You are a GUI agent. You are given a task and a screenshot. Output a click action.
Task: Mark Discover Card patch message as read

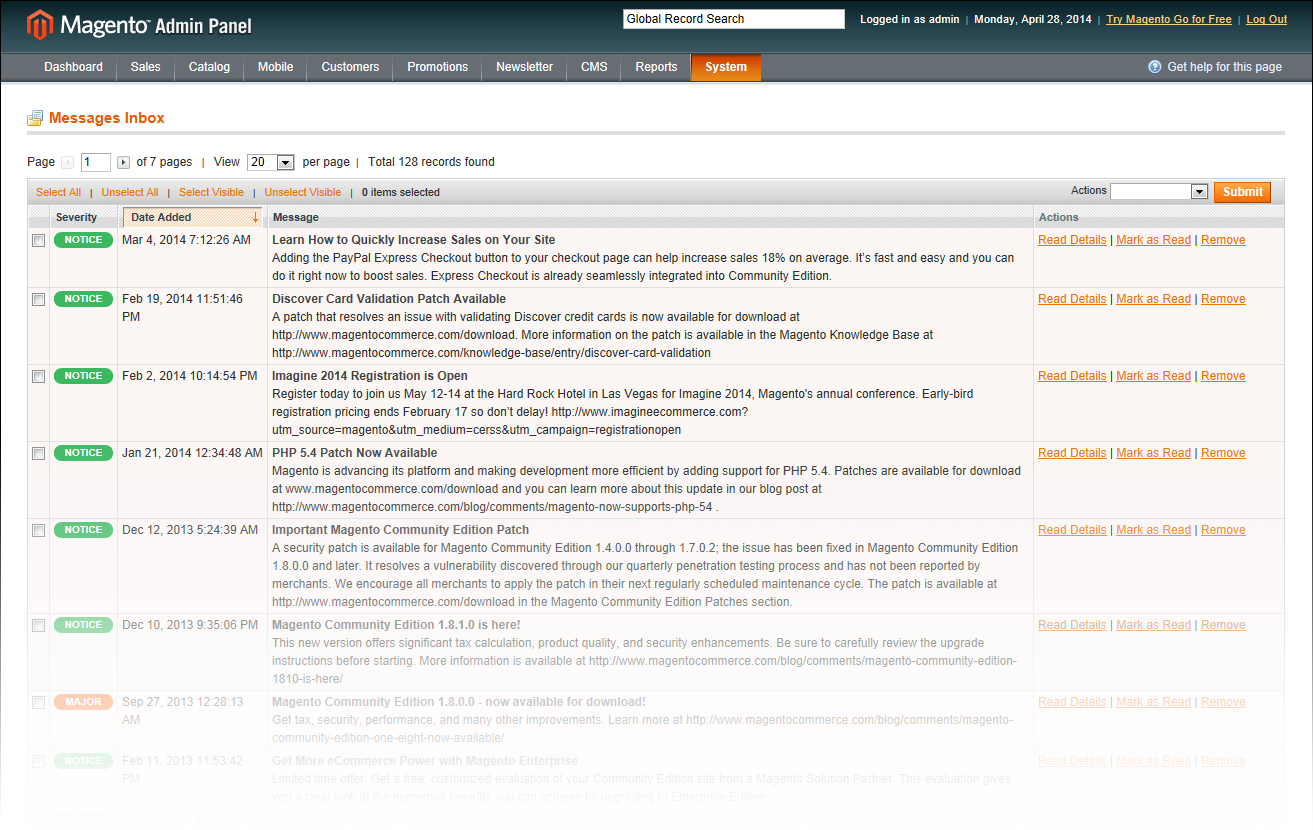[1153, 299]
